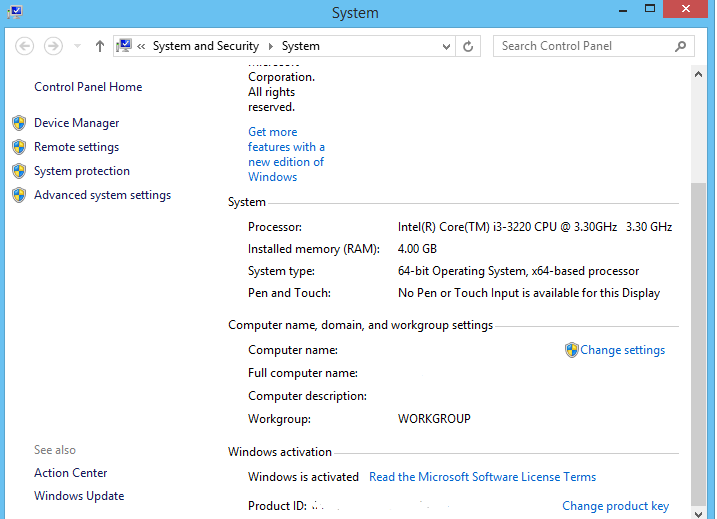The image size is (717, 519).
Task: Open Action Center under See also
Action: pos(70,473)
